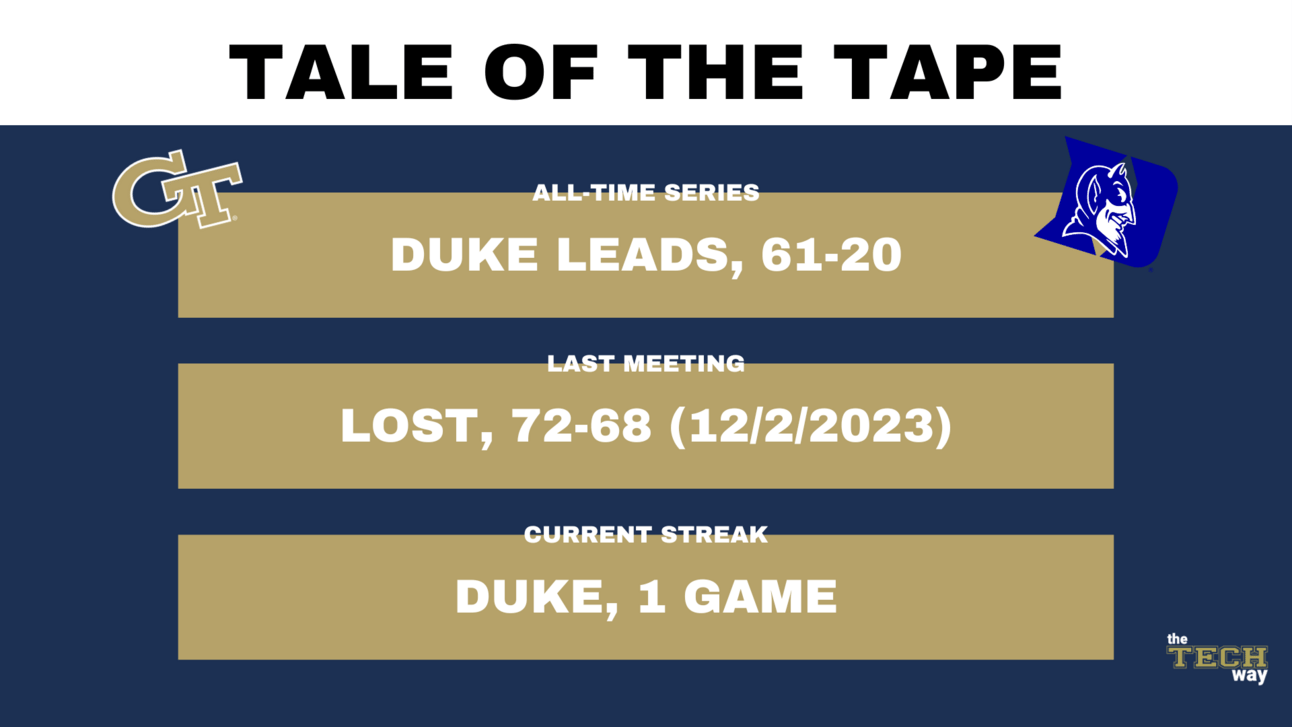
Task: Click the 61-20 series record
Action: point(831,255)
